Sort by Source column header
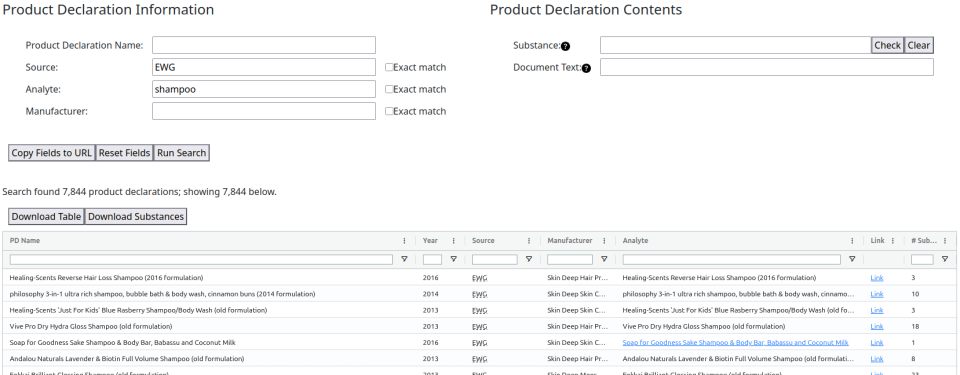This screenshot has width=960, height=375. [483, 241]
